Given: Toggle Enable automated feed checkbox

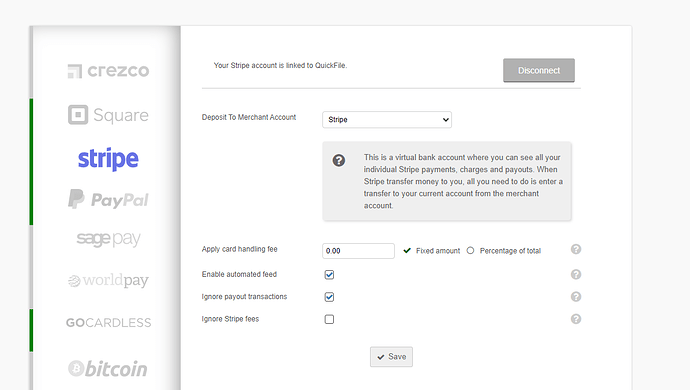Looking at the screenshot, I should [329, 275].
